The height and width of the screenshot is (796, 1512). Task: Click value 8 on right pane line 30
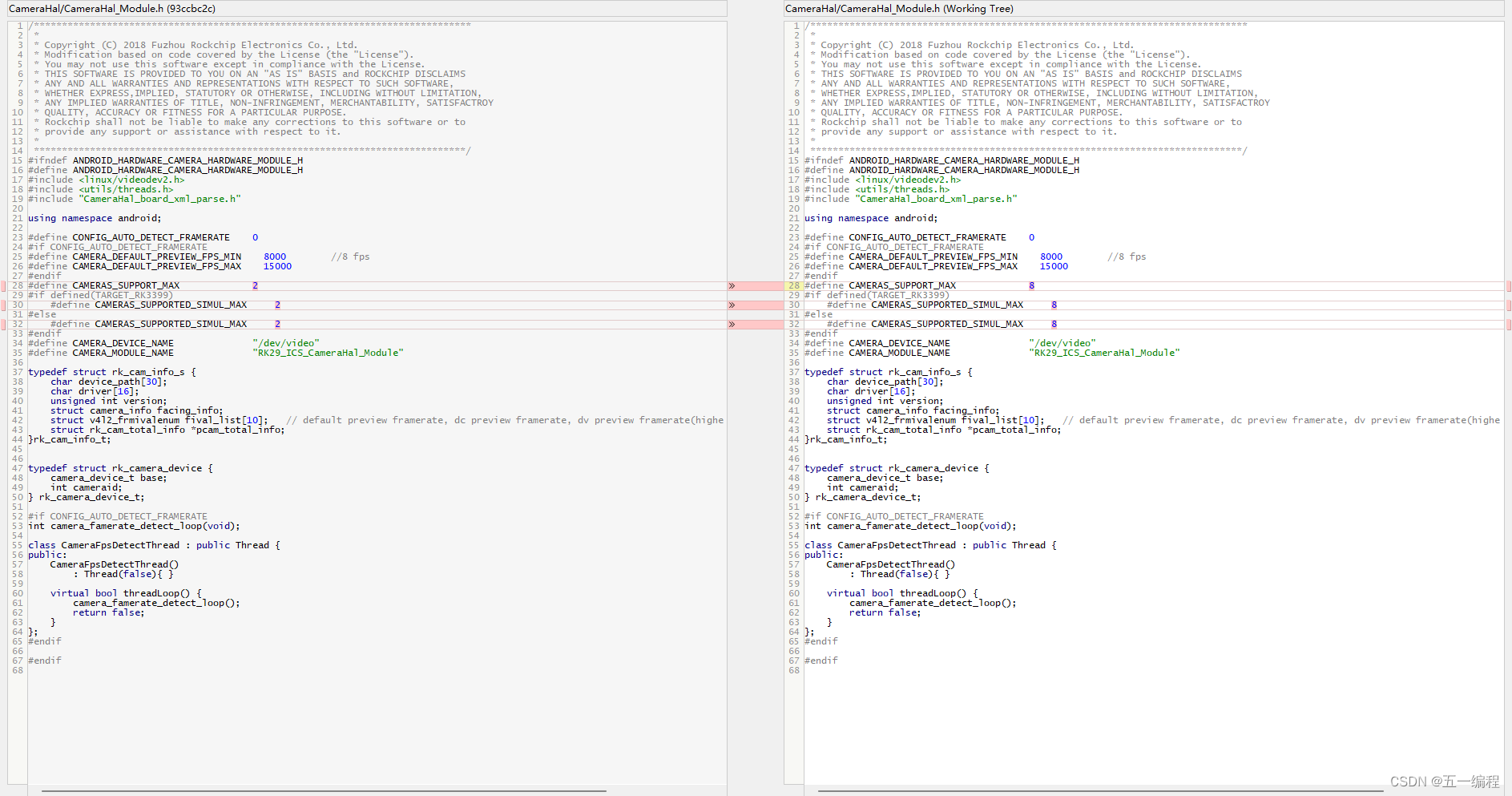(1054, 305)
